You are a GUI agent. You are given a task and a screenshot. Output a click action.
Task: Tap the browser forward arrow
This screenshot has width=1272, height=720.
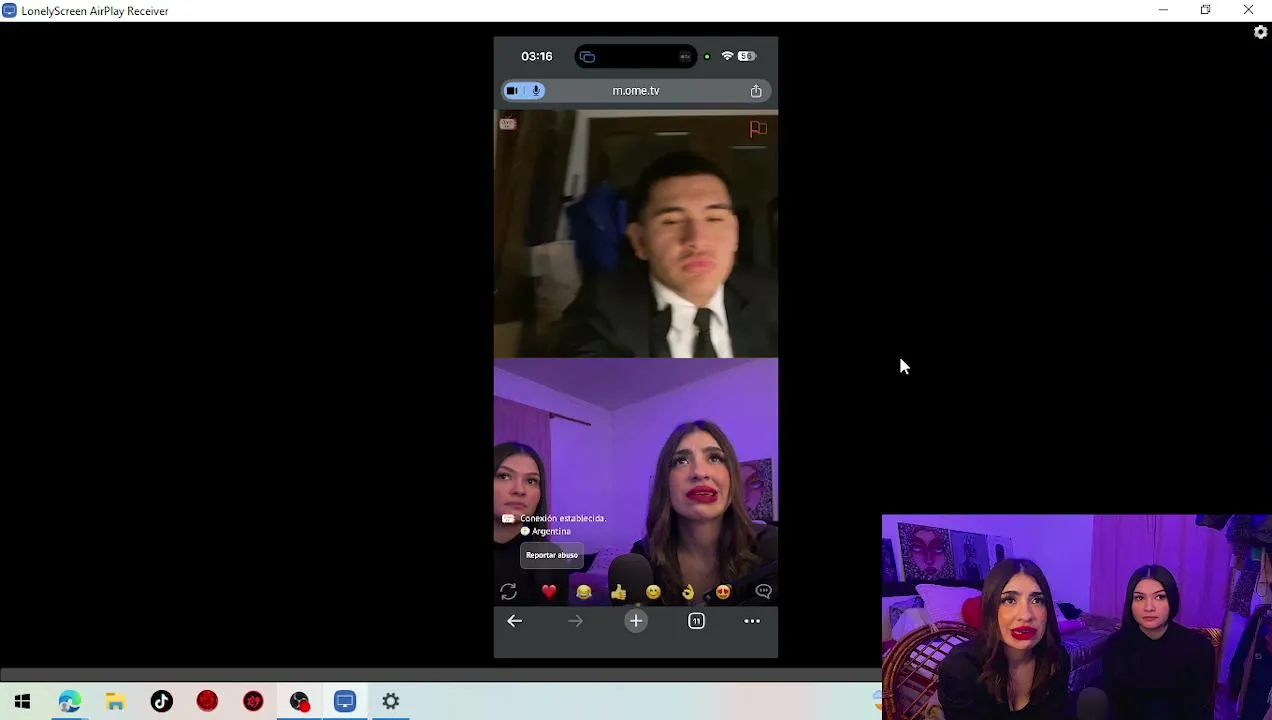(x=575, y=621)
